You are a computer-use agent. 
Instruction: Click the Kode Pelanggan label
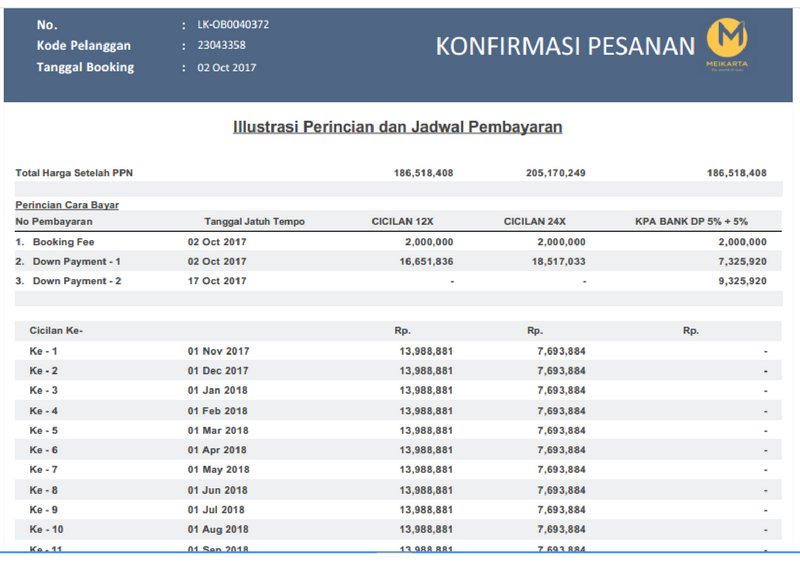[84, 45]
